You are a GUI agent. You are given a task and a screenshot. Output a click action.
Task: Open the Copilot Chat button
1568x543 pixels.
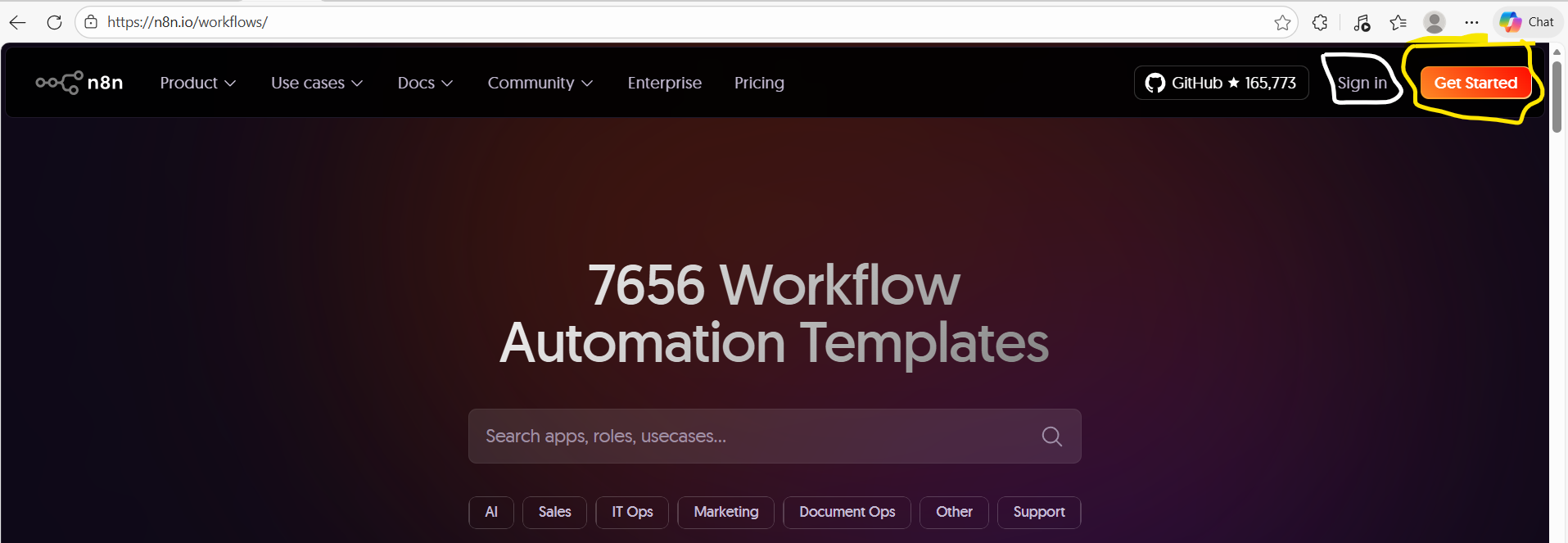tap(1527, 22)
